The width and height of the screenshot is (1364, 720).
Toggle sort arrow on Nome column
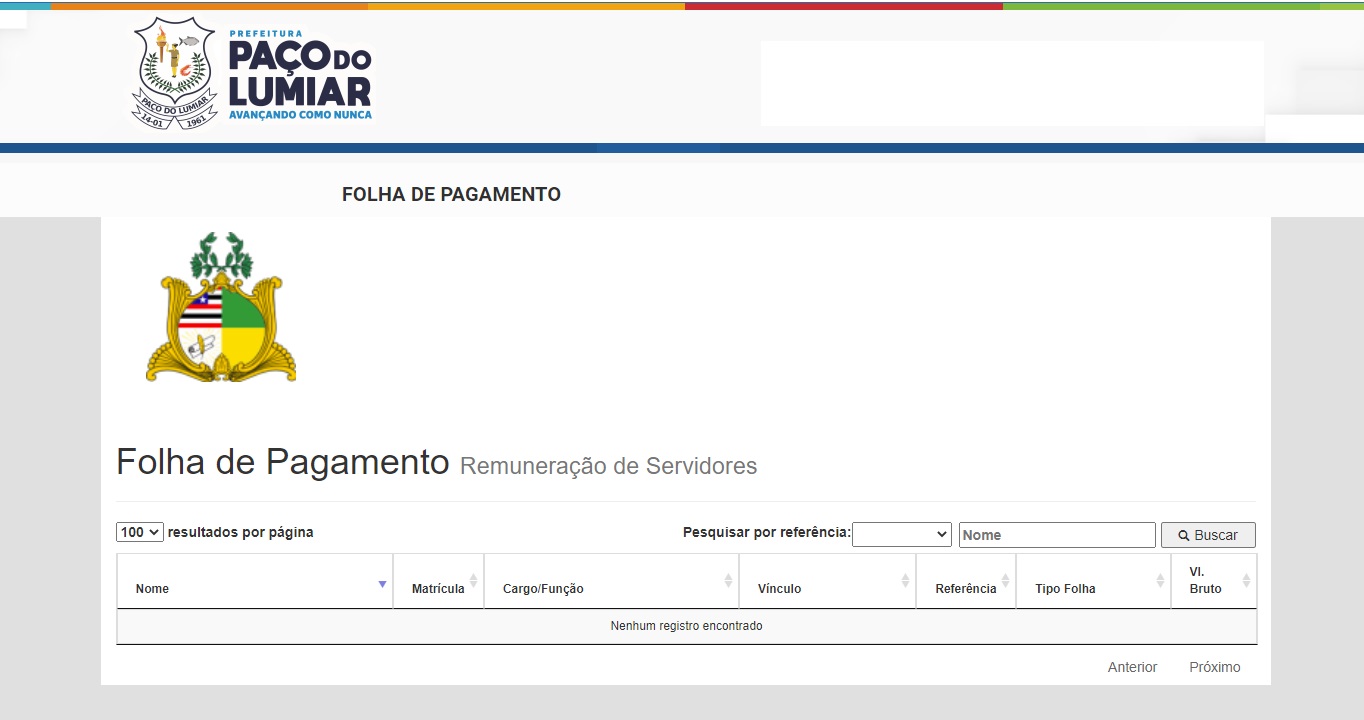pos(382,584)
